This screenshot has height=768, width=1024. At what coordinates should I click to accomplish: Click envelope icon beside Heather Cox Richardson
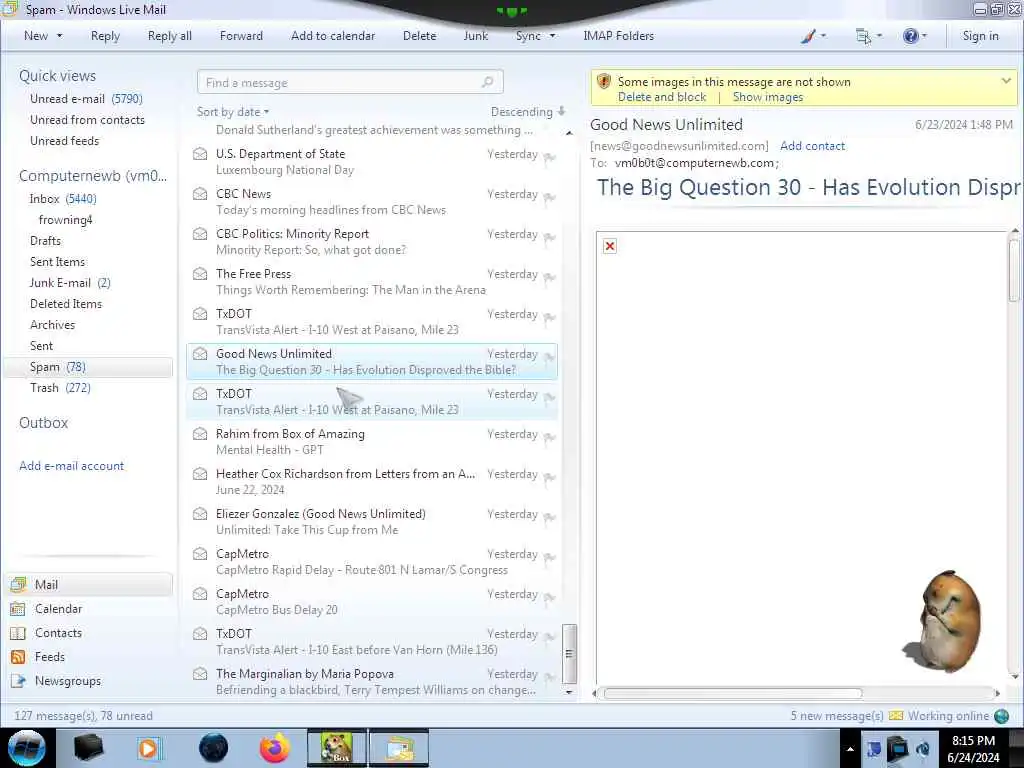(x=200, y=474)
